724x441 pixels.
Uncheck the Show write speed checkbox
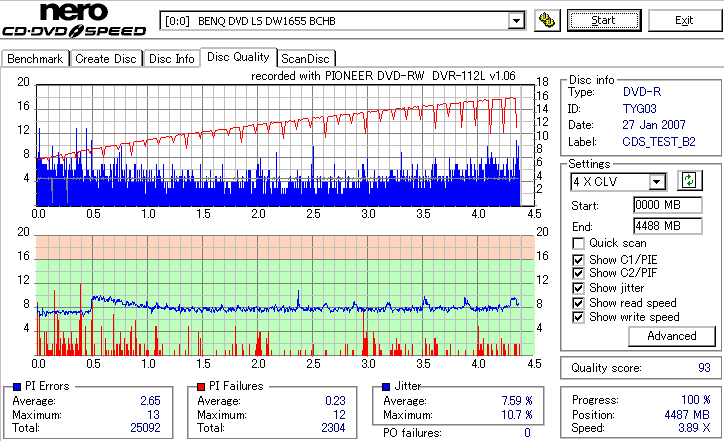[578, 317]
